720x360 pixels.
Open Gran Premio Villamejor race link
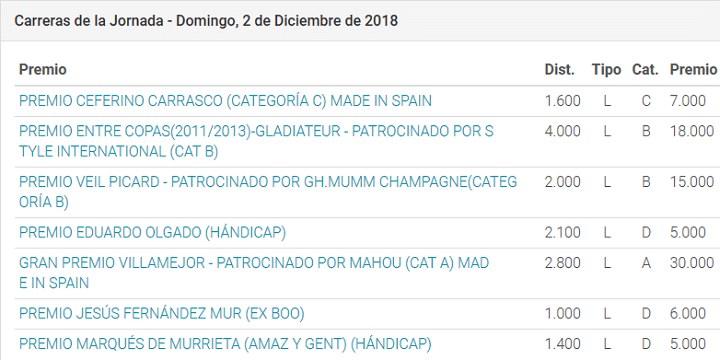point(254,273)
